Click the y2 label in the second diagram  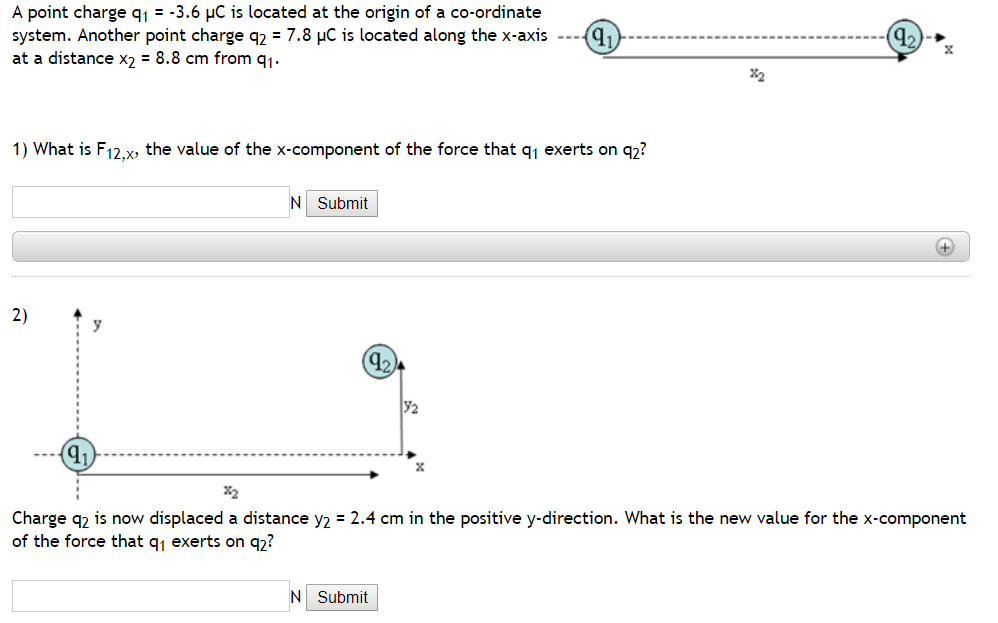click(x=410, y=405)
